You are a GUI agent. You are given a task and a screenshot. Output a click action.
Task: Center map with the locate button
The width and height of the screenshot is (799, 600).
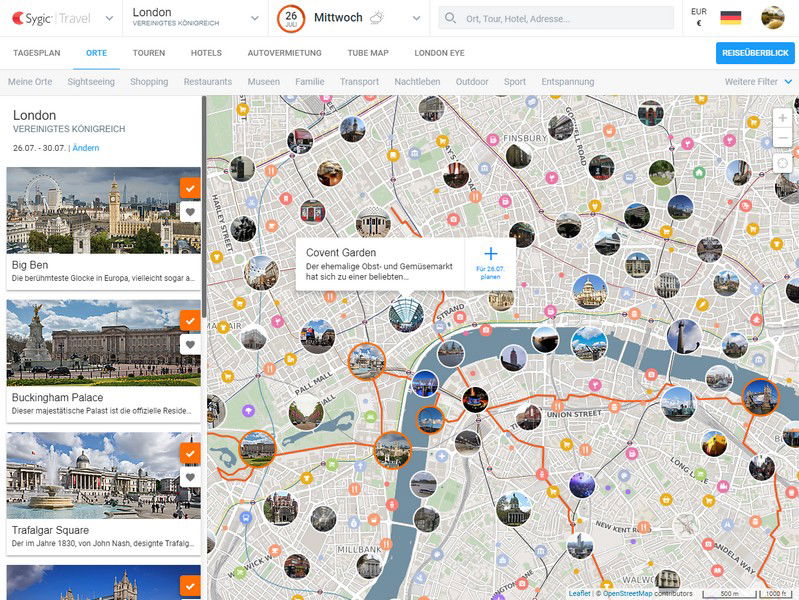pos(782,164)
